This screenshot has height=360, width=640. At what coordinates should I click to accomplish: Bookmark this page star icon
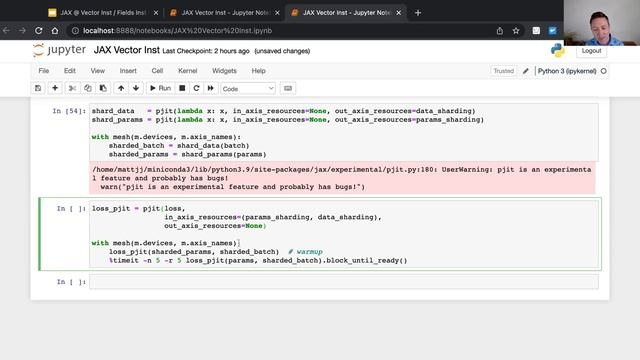[516, 31]
